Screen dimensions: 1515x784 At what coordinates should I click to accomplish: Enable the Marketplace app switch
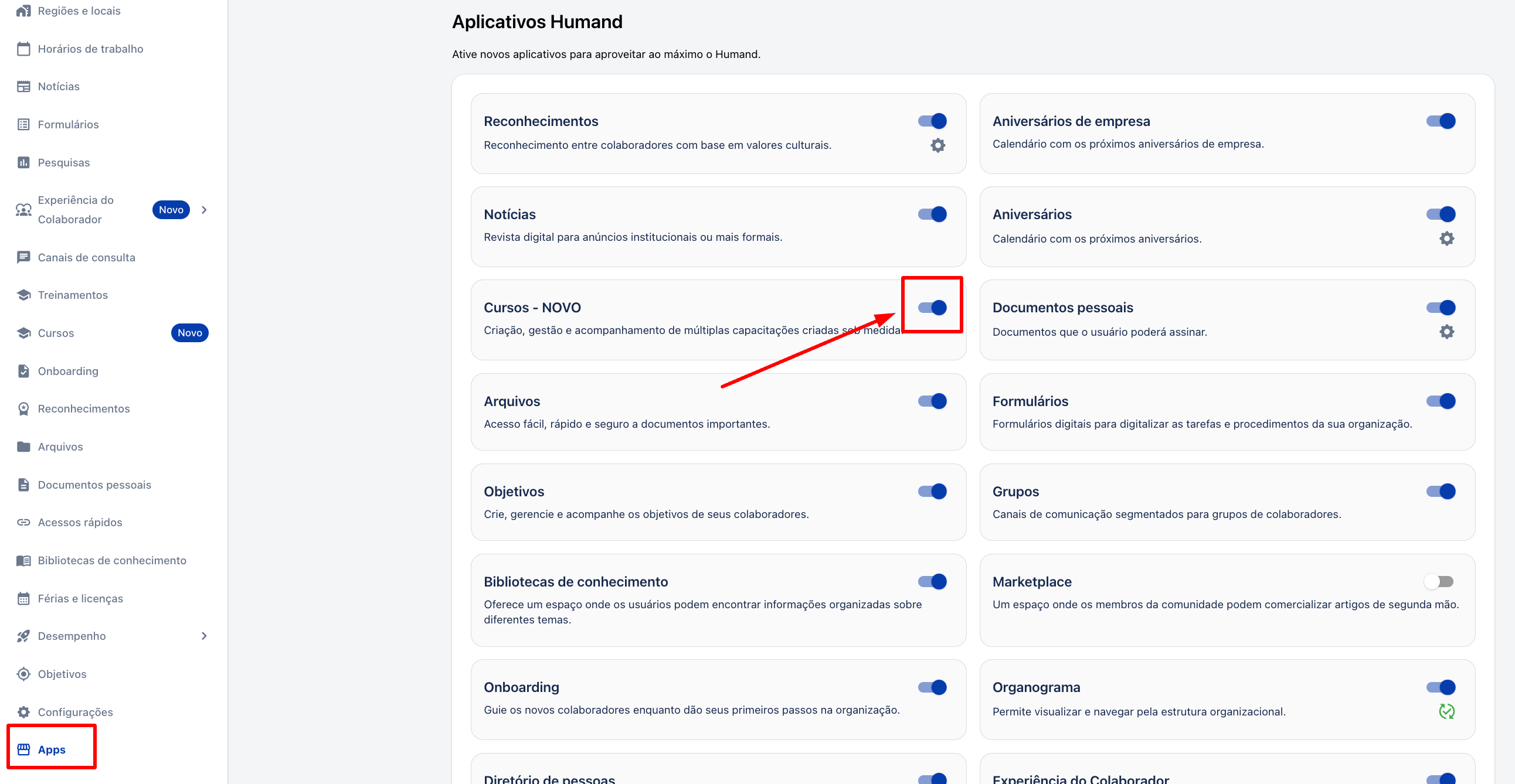coord(1439,582)
